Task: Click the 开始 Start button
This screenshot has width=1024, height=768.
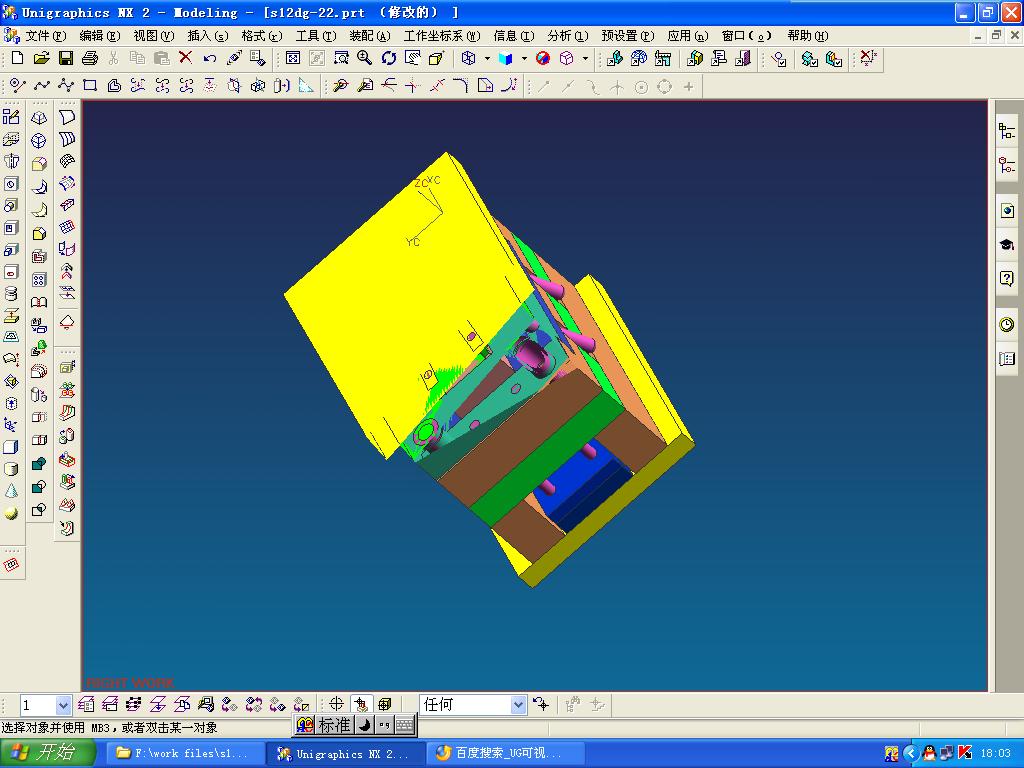Action: tap(48, 753)
